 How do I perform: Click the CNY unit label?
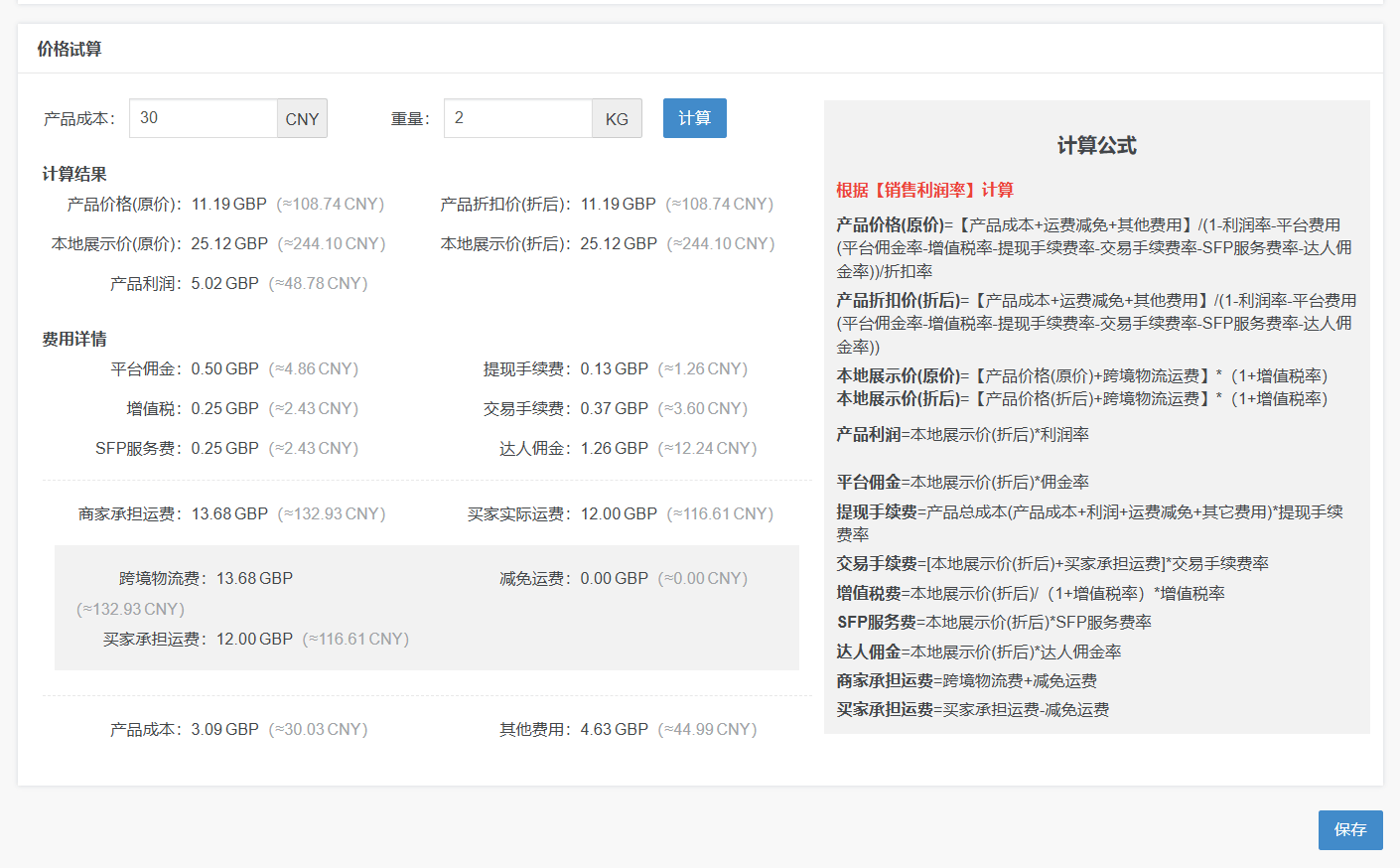click(x=302, y=119)
